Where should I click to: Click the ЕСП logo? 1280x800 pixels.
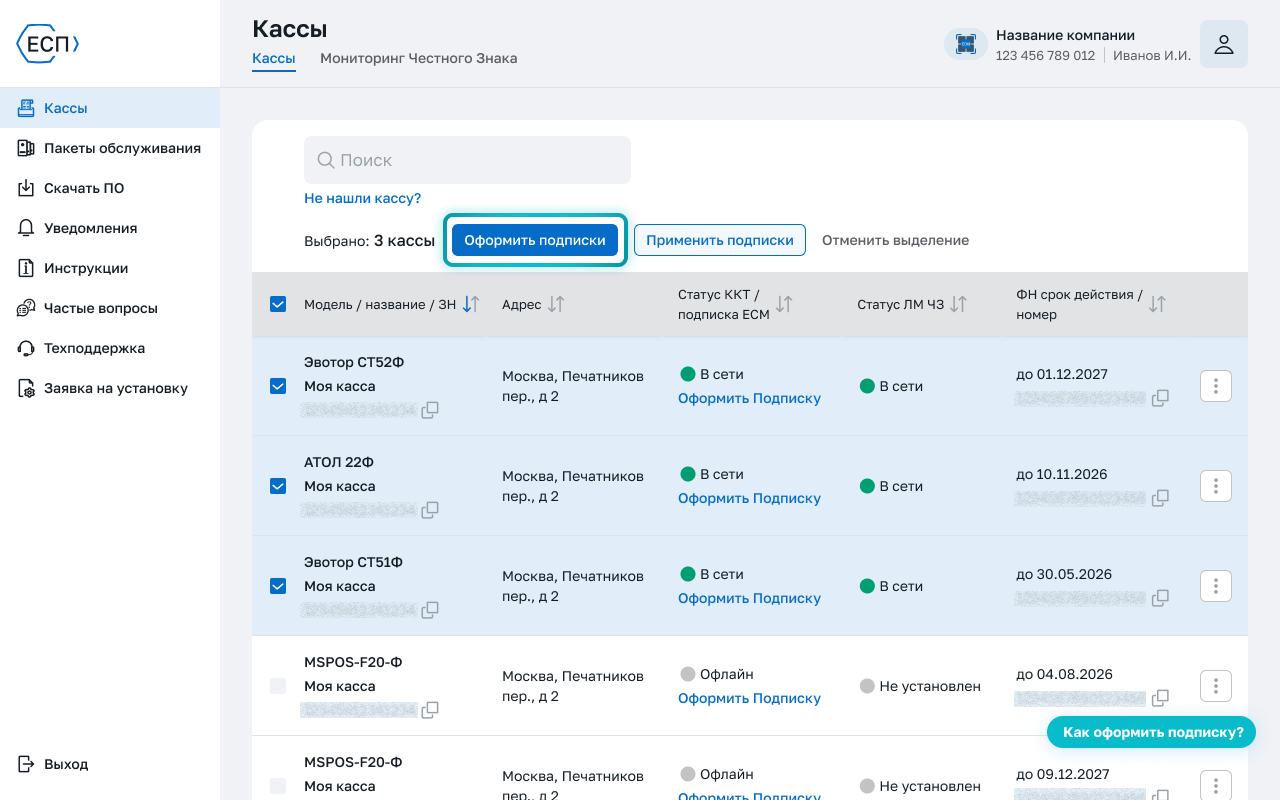47,44
